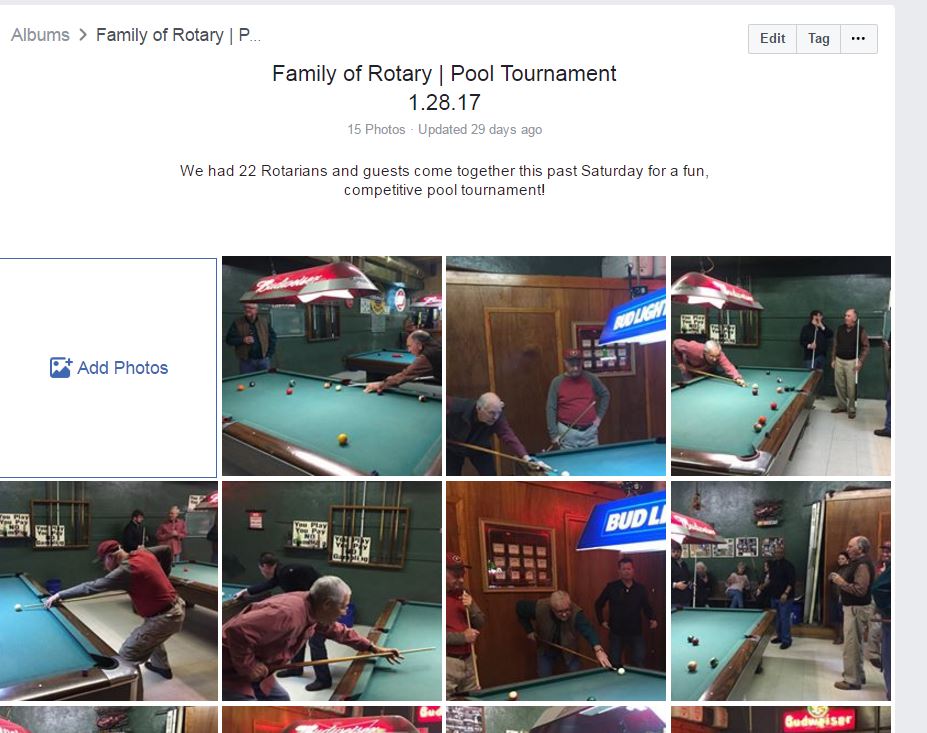The width and height of the screenshot is (927, 733).
Task: Open the photo of the gray-haired man in red shirt aiming his cue
Action: pos(332,591)
